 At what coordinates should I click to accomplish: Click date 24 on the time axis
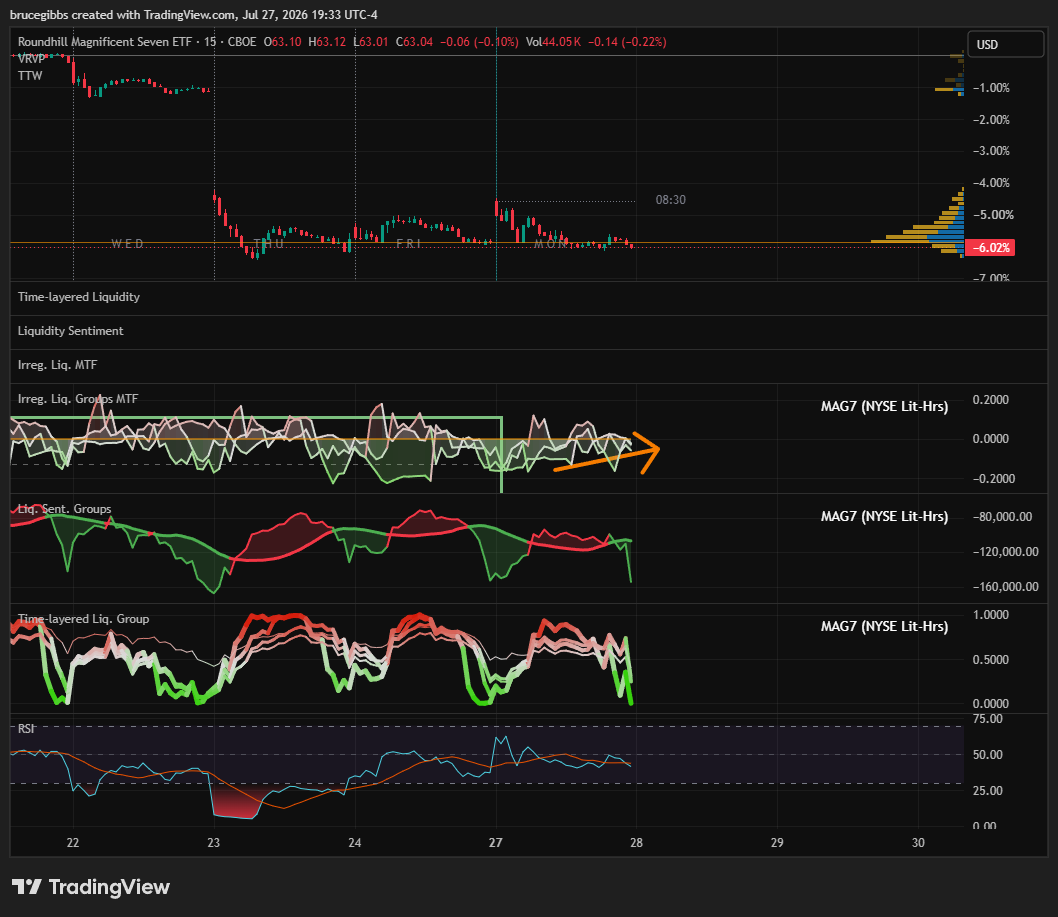click(355, 842)
